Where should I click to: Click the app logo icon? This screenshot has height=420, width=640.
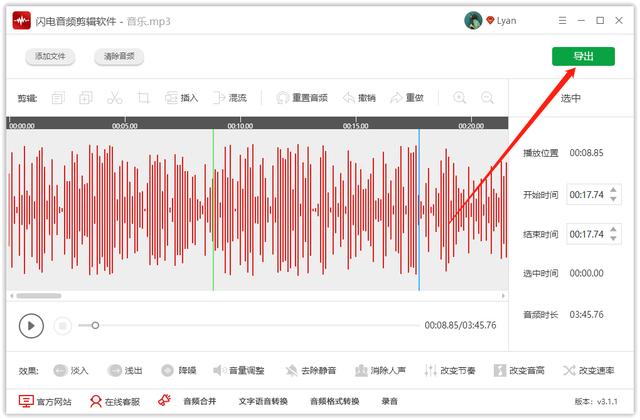pyautogui.click(x=21, y=20)
